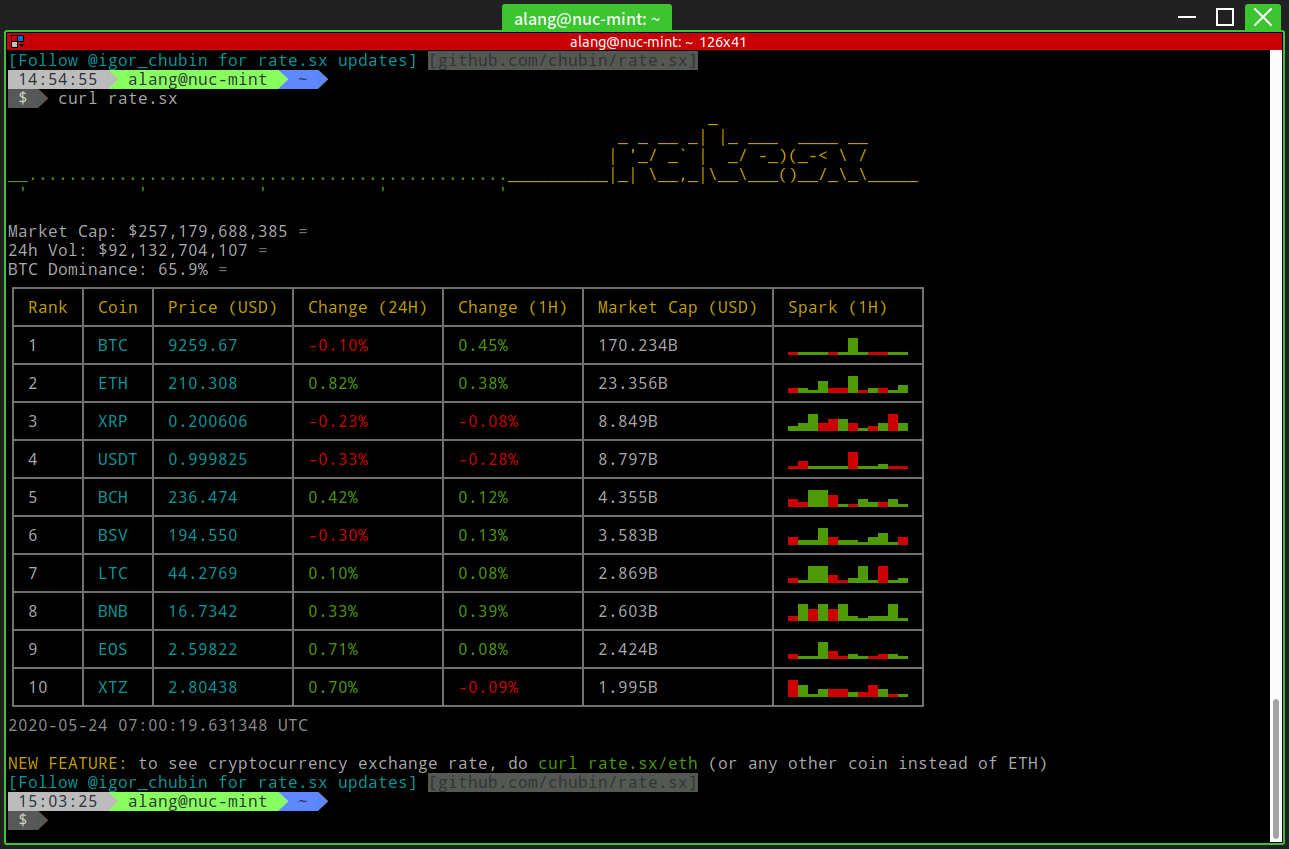Click the 24h Vol $92,132,704,107 line
Viewport: 1289px width, 849px height.
[x=138, y=250]
